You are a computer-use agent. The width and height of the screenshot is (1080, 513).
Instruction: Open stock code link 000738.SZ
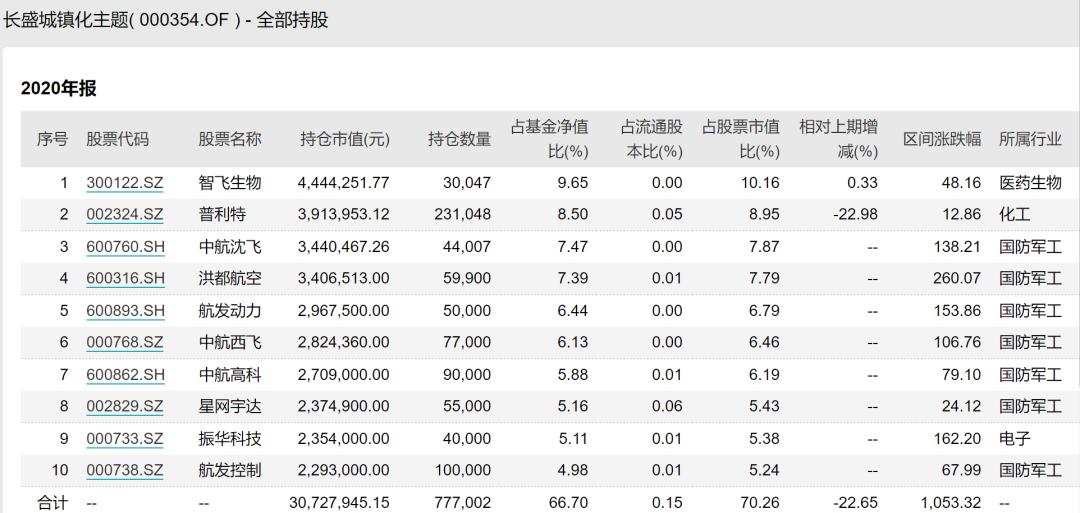(x=125, y=470)
